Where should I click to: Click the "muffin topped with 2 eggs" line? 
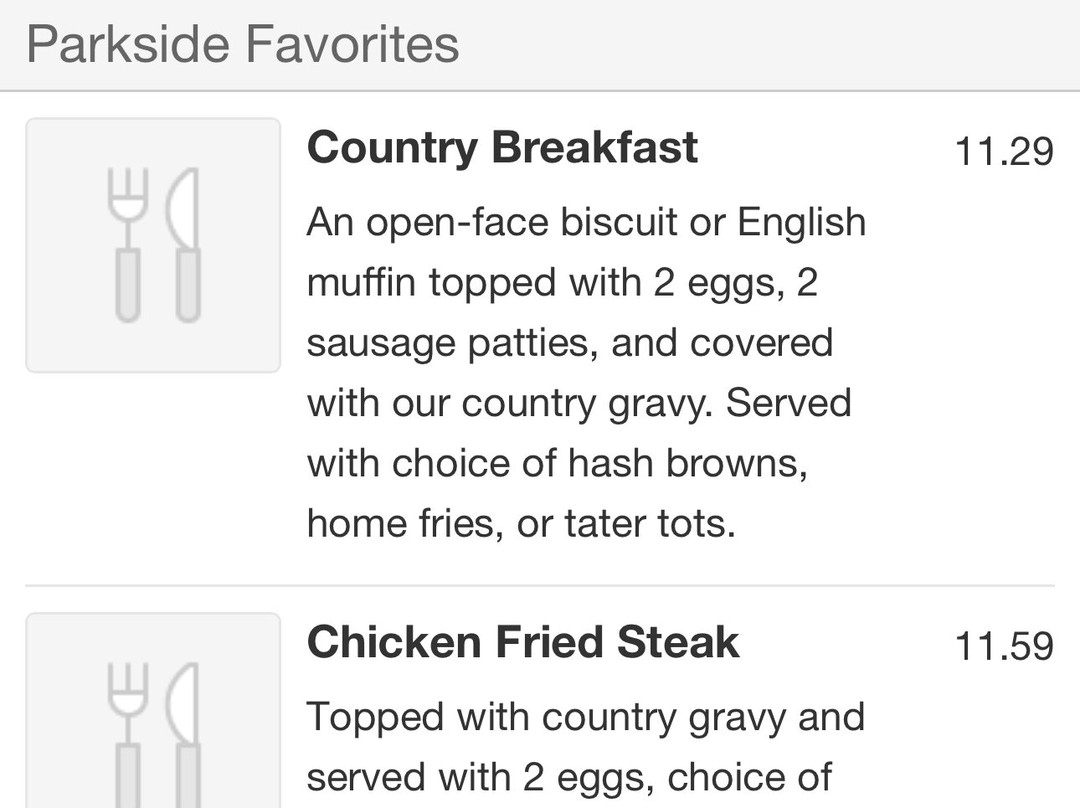click(x=562, y=283)
